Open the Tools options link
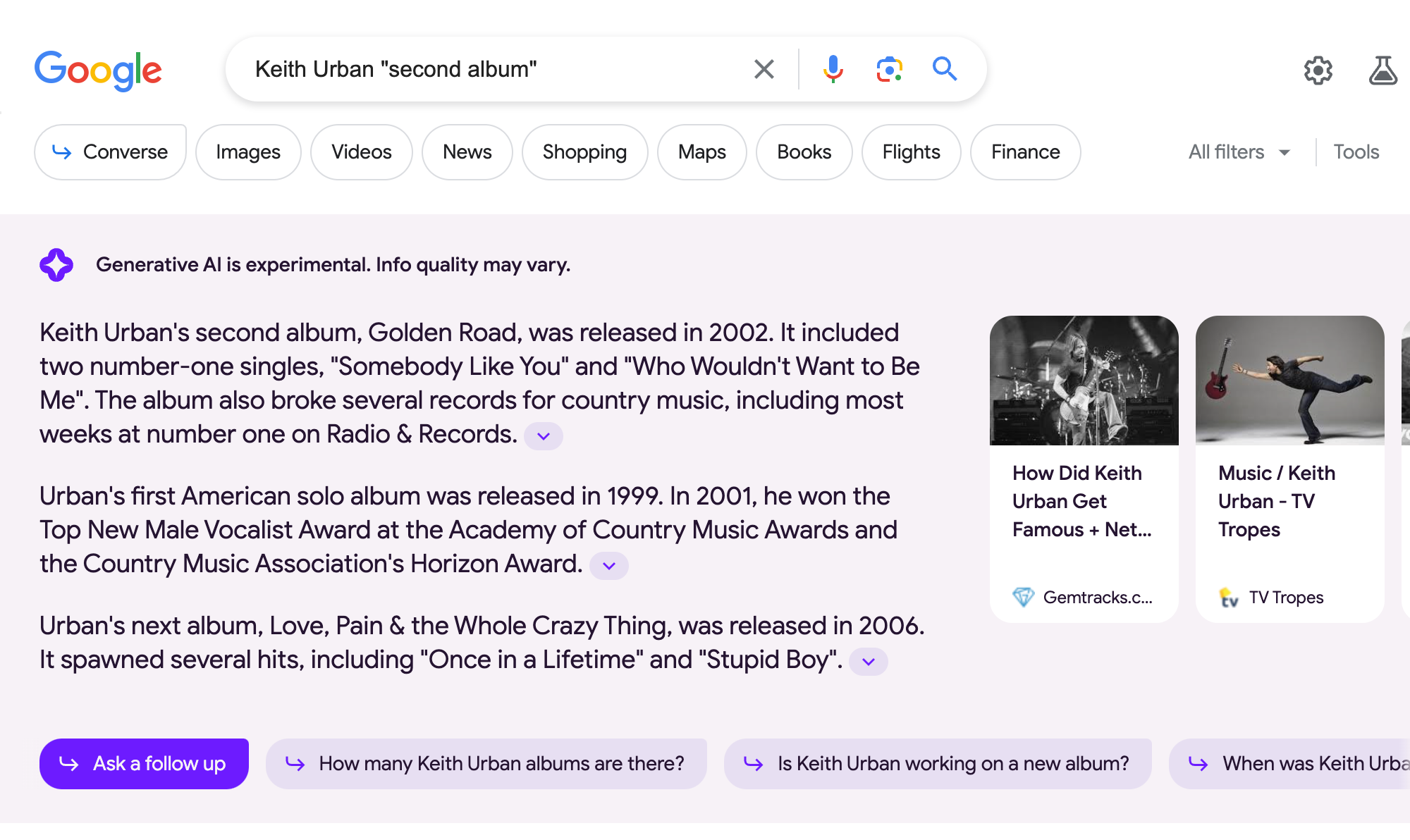Viewport: 1410px width, 840px height. coord(1356,152)
